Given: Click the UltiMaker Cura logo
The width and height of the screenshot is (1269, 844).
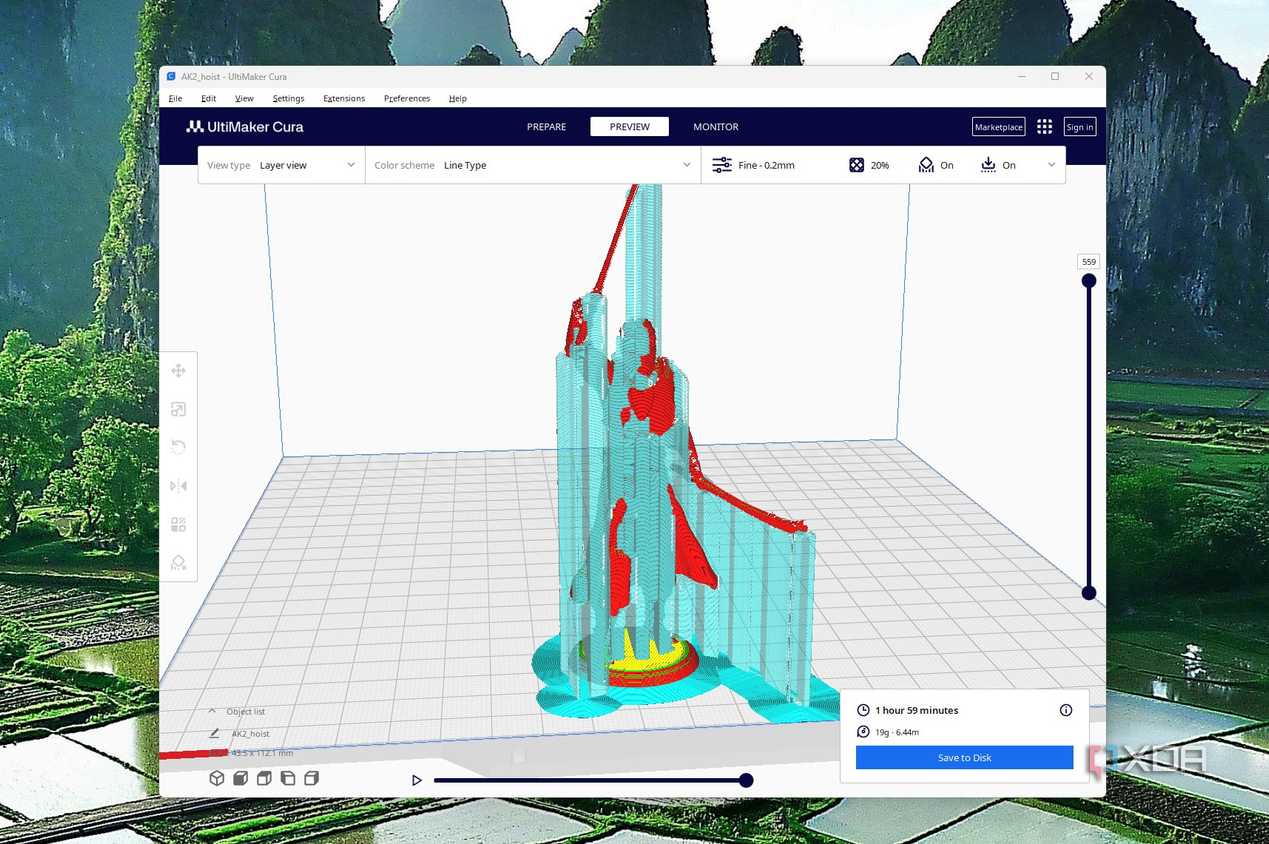Looking at the screenshot, I should coord(245,127).
